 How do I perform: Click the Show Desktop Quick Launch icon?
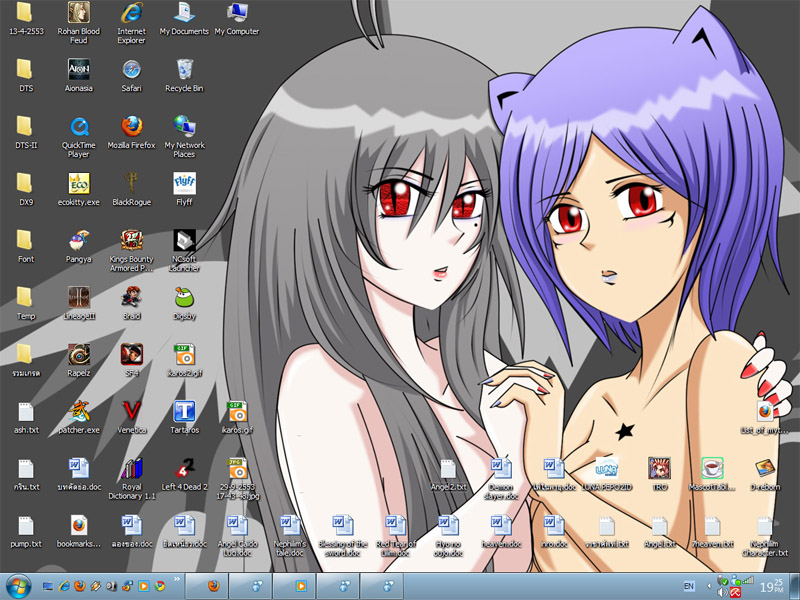tap(48, 586)
